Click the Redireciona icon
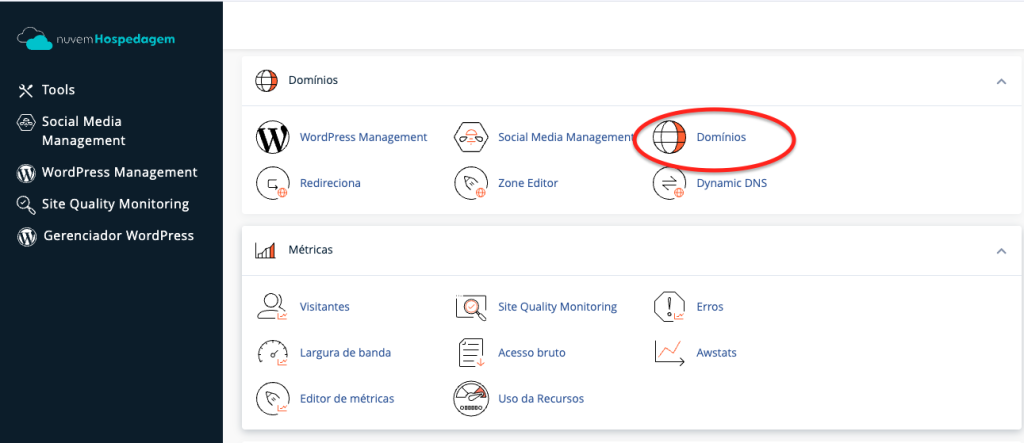The image size is (1024, 443). 272,183
